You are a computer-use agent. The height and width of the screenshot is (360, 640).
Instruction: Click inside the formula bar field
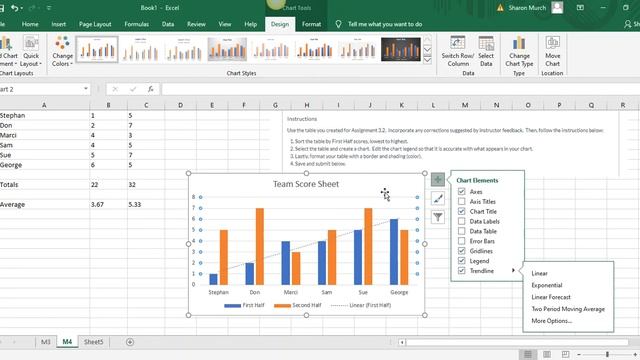pyautogui.click(x=400, y=89)
